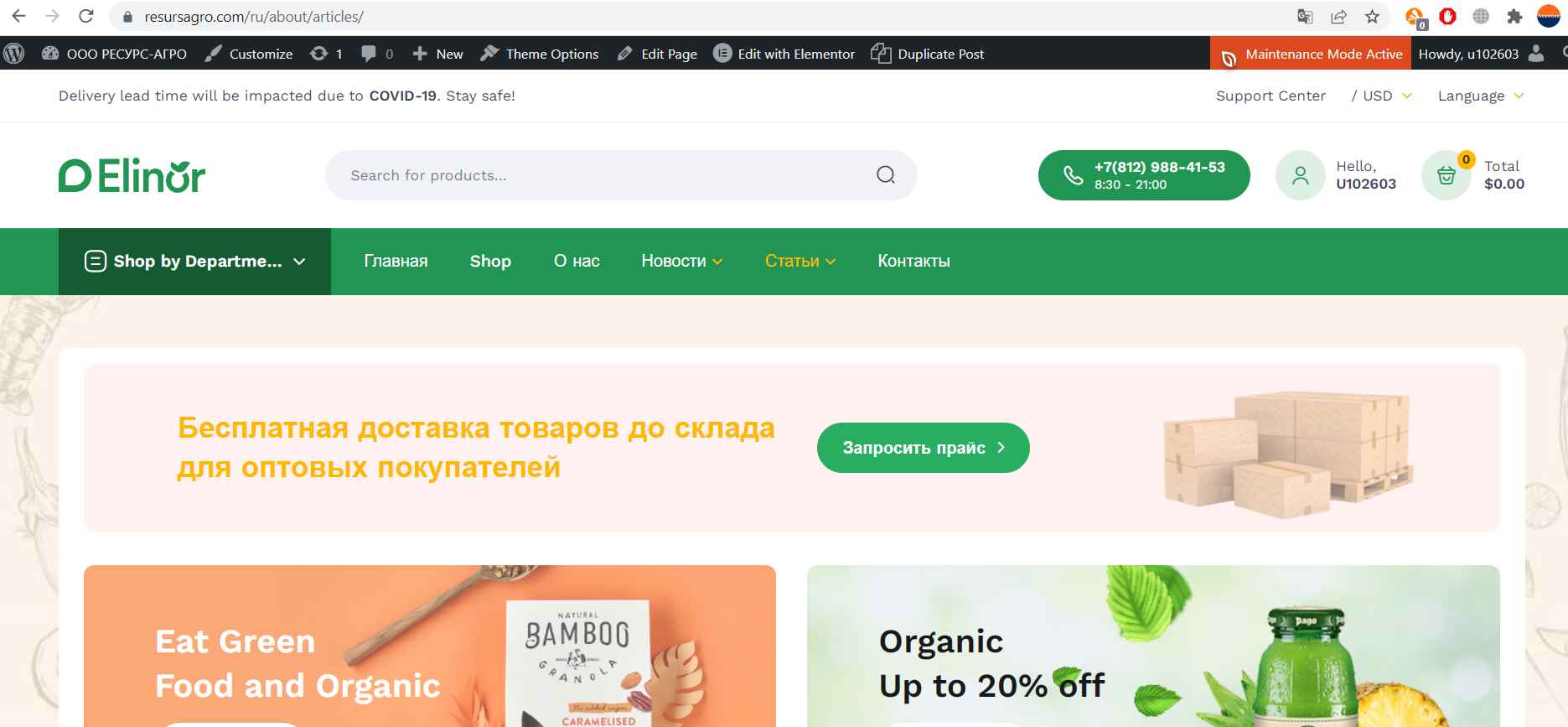Open the shopping basket icon
This screenshot has height=727, width=1568.
(1446, 175)
